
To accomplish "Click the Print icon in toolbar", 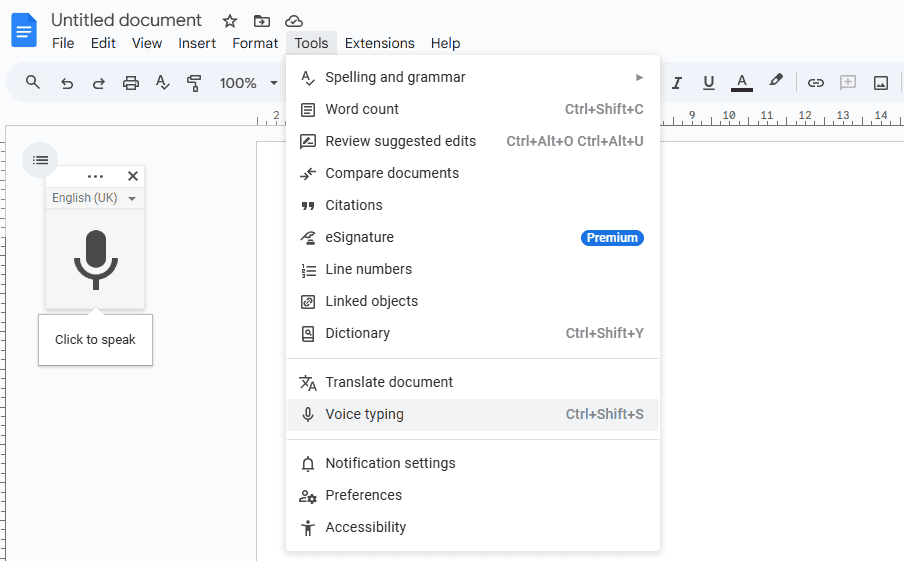I will (131, 83).
